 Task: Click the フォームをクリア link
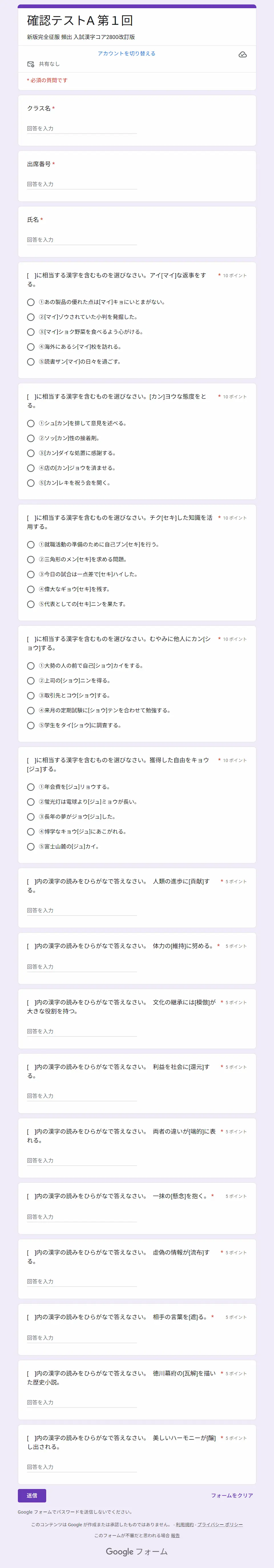pos(232,1496)
